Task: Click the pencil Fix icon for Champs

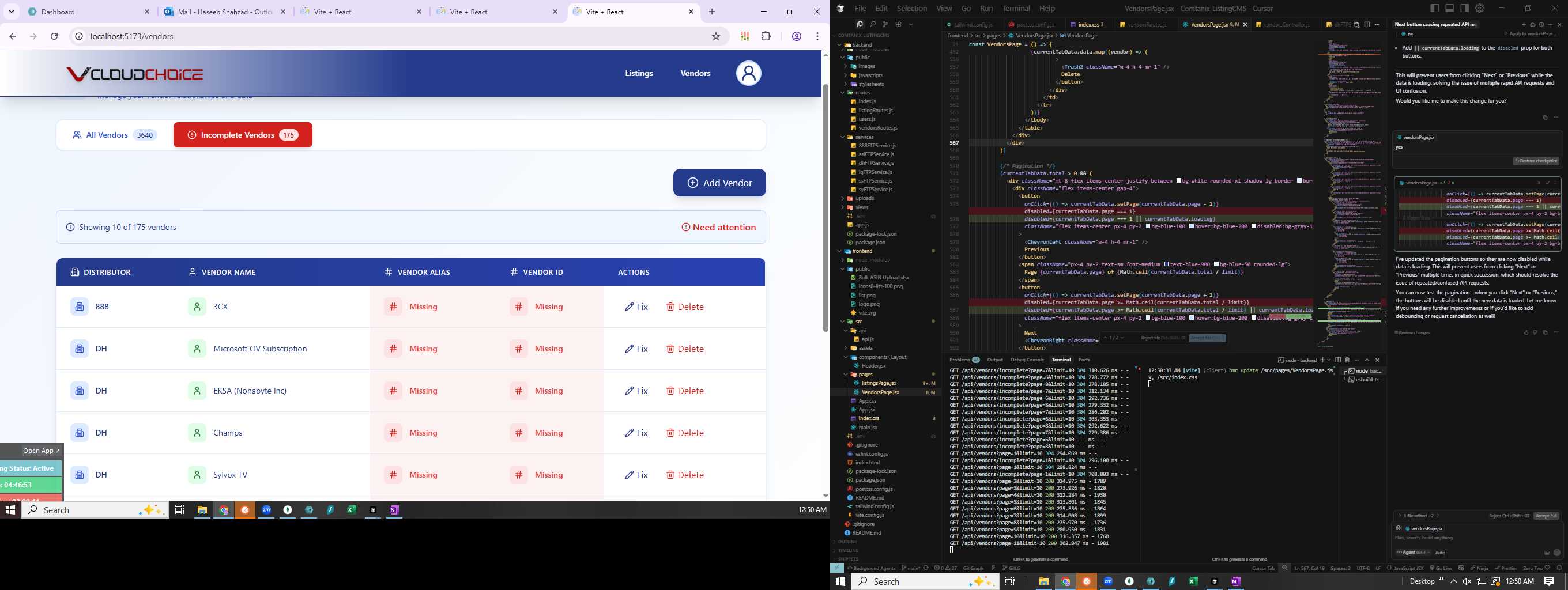Action: coord(630,433)
